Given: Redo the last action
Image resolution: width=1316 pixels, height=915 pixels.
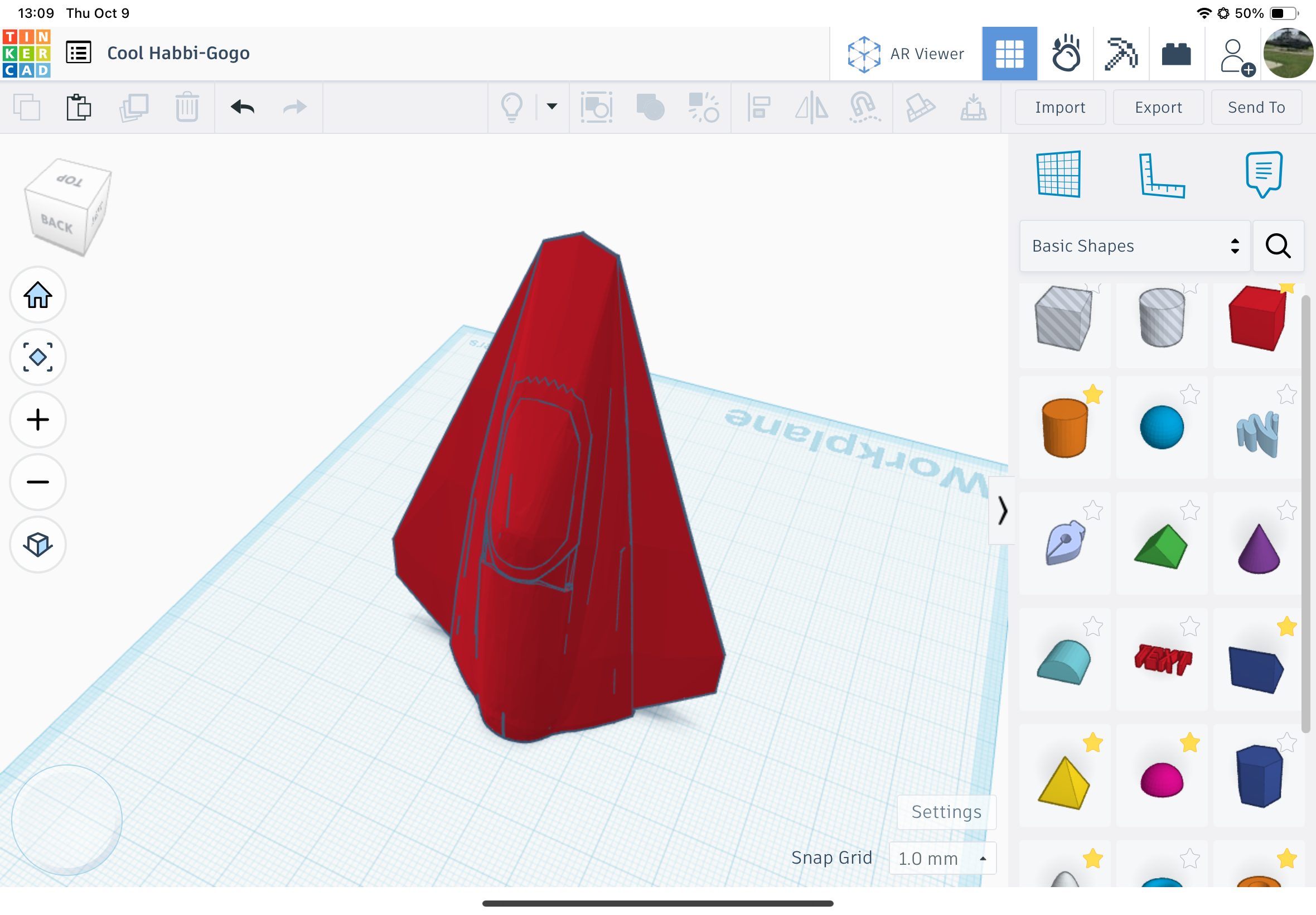Looking at the screenshot, I should (x=295, y=107).
